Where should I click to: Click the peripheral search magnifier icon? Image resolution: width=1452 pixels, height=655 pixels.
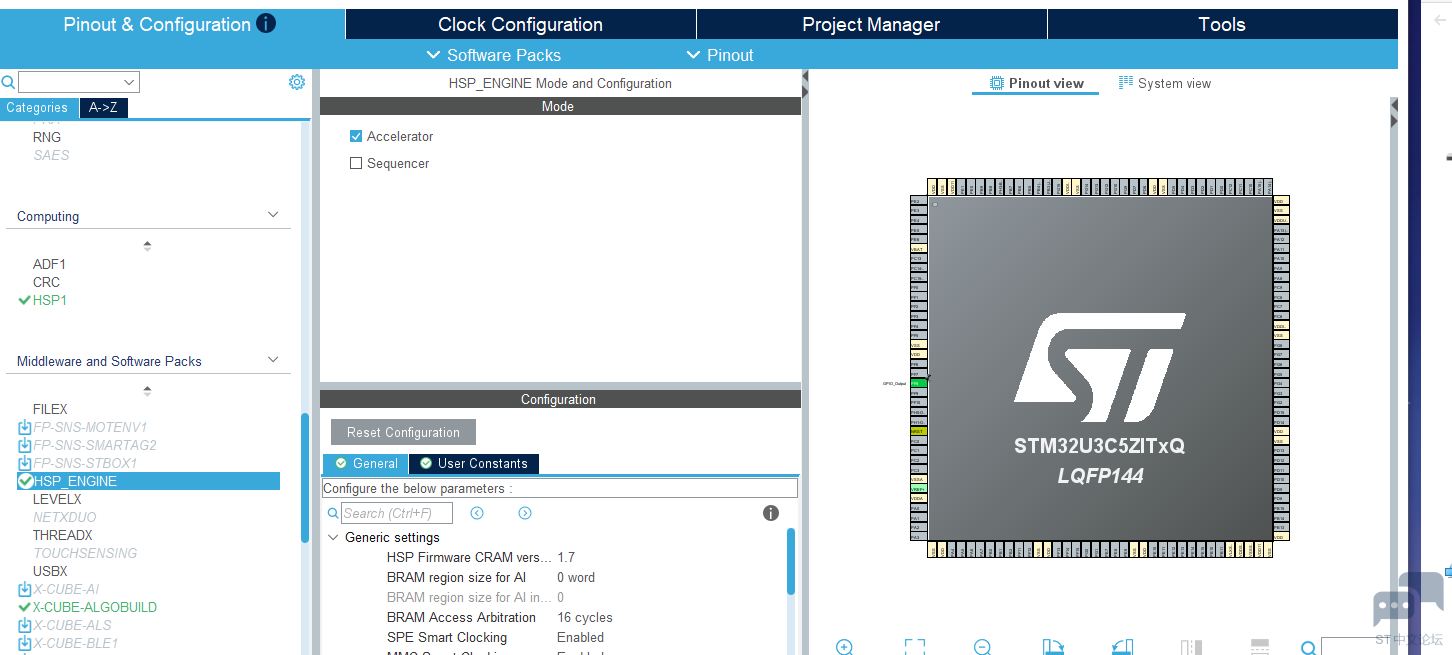coord(8,82)
